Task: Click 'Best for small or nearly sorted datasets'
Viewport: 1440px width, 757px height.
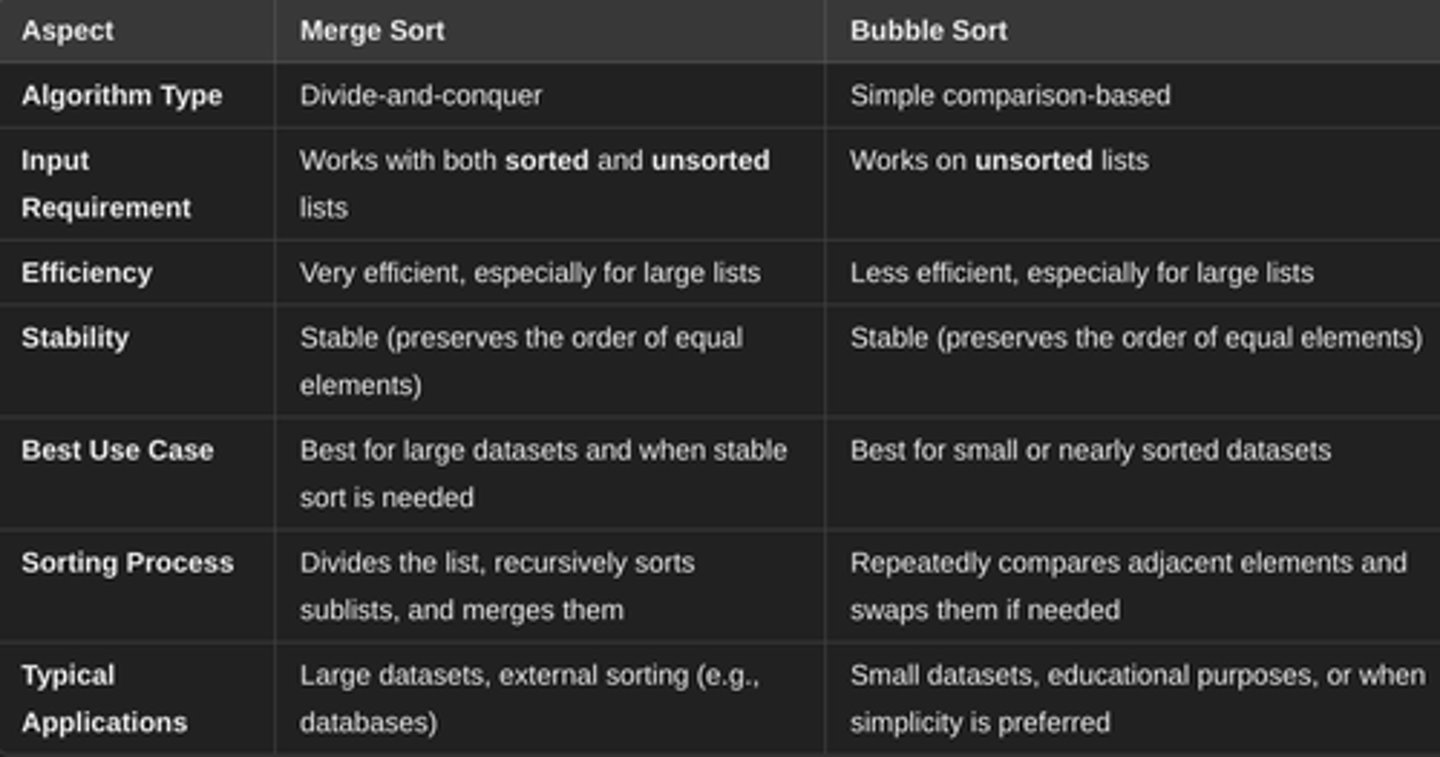Action: tap(1090, 450)
